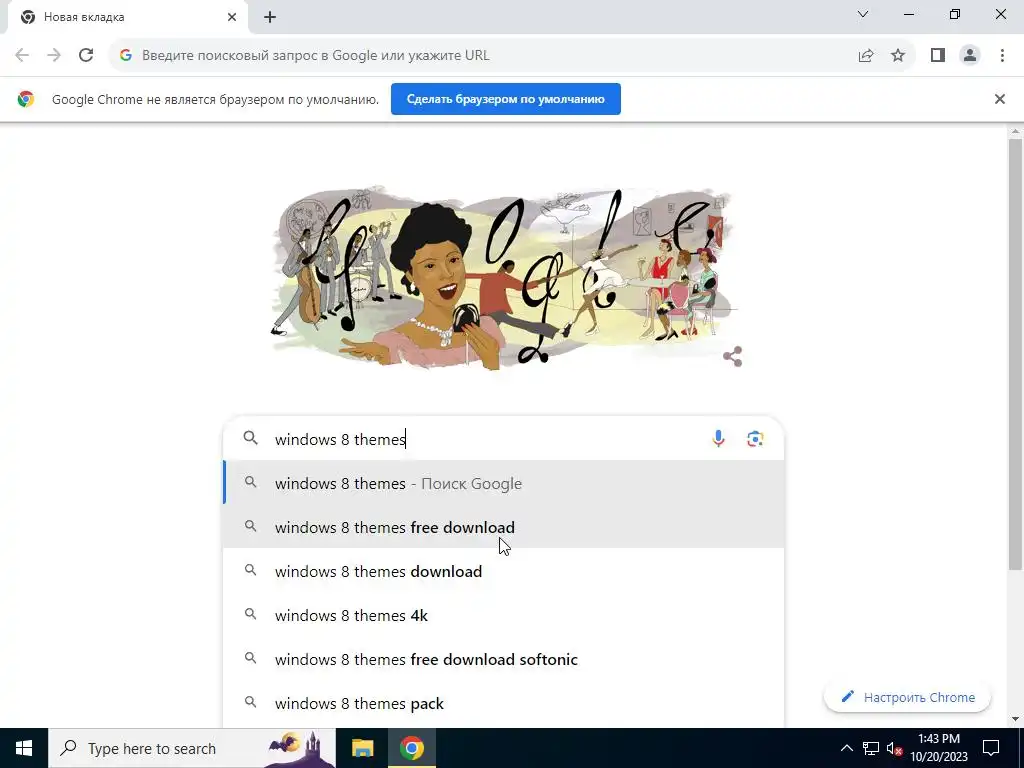Click the Chrome logo in notification bar
The image size is (1024, 768).
pos(26,99)
